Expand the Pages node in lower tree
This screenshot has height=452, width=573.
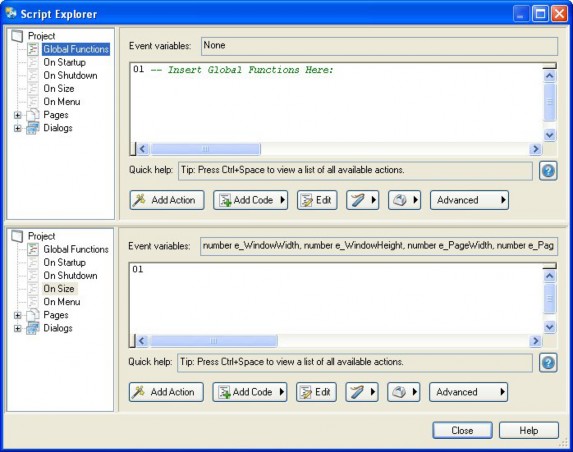click(x=18, y=315)
